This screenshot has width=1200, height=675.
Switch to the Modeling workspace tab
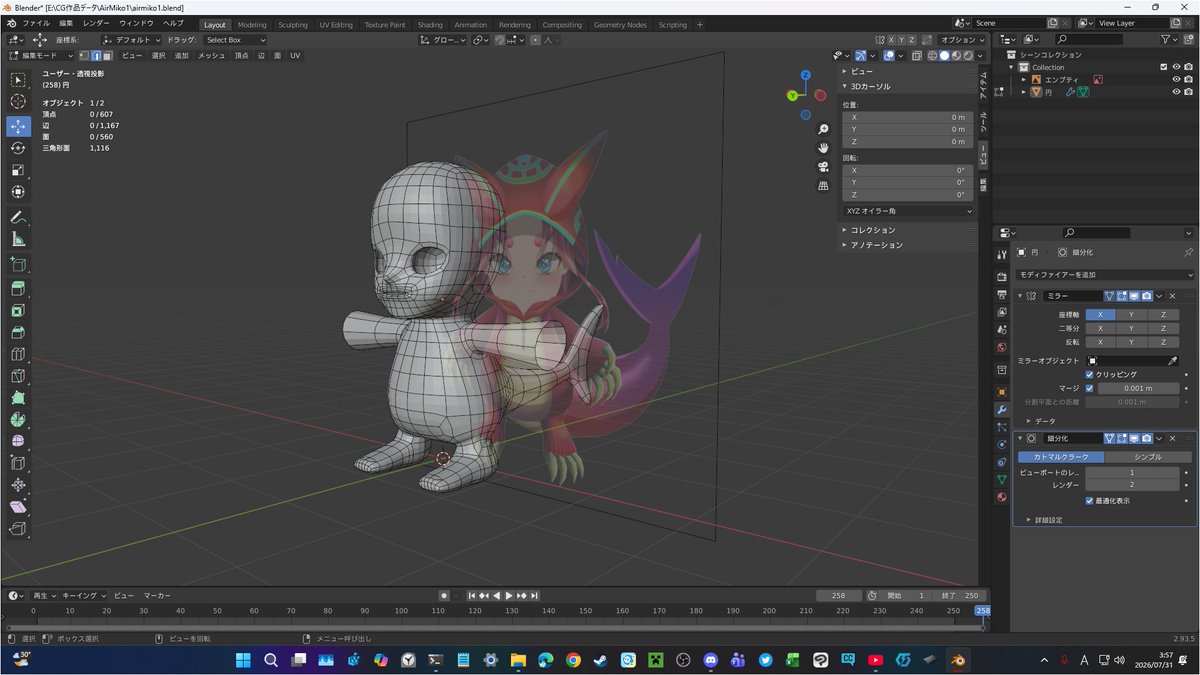[252, 24]
